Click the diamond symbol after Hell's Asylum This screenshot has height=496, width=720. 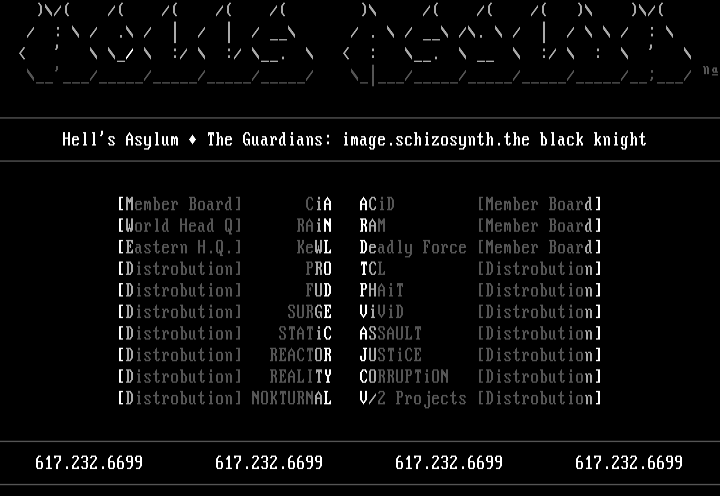[x=192, y=140]
